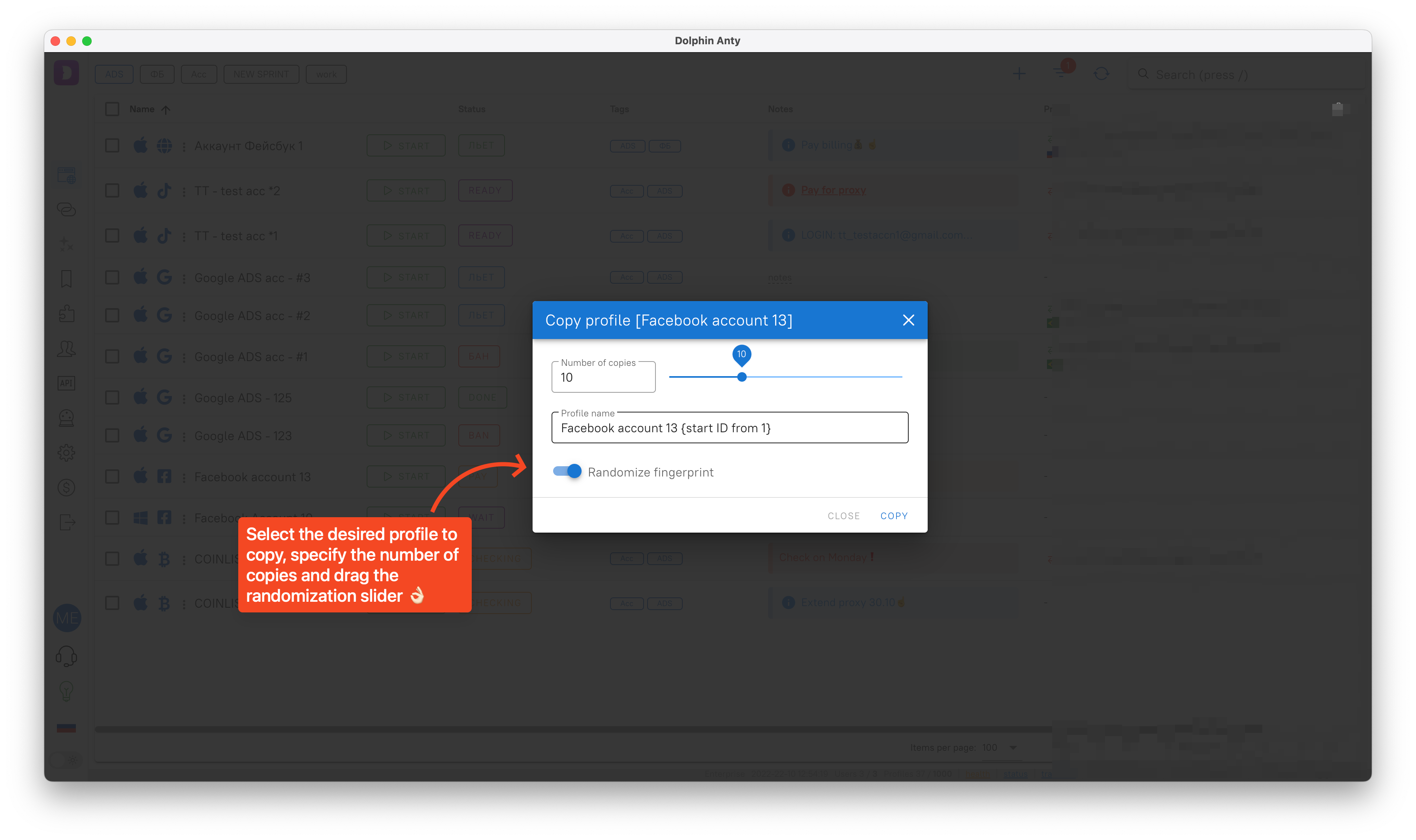Click the crystal ball sidebar icon
The image size is (1416, 840).
pos(66,418)
